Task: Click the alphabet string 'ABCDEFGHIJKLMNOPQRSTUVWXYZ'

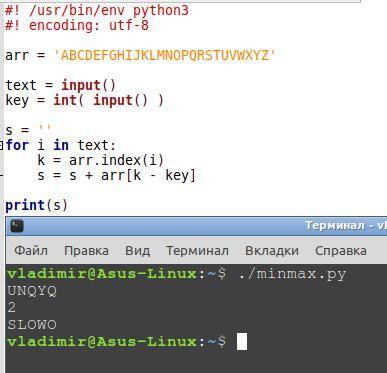Action: (x=165, y=55)
